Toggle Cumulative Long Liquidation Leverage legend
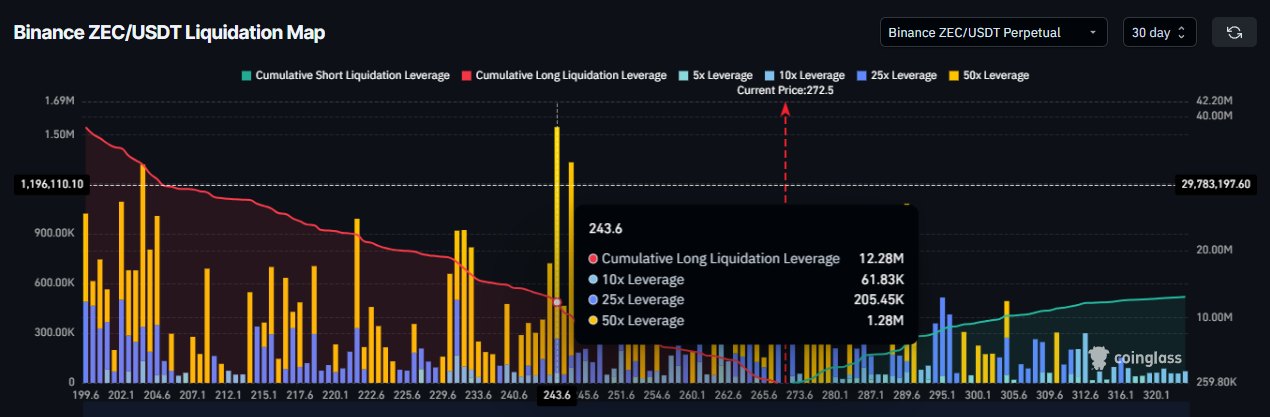1270x417 pixels. tap(563, 75)
